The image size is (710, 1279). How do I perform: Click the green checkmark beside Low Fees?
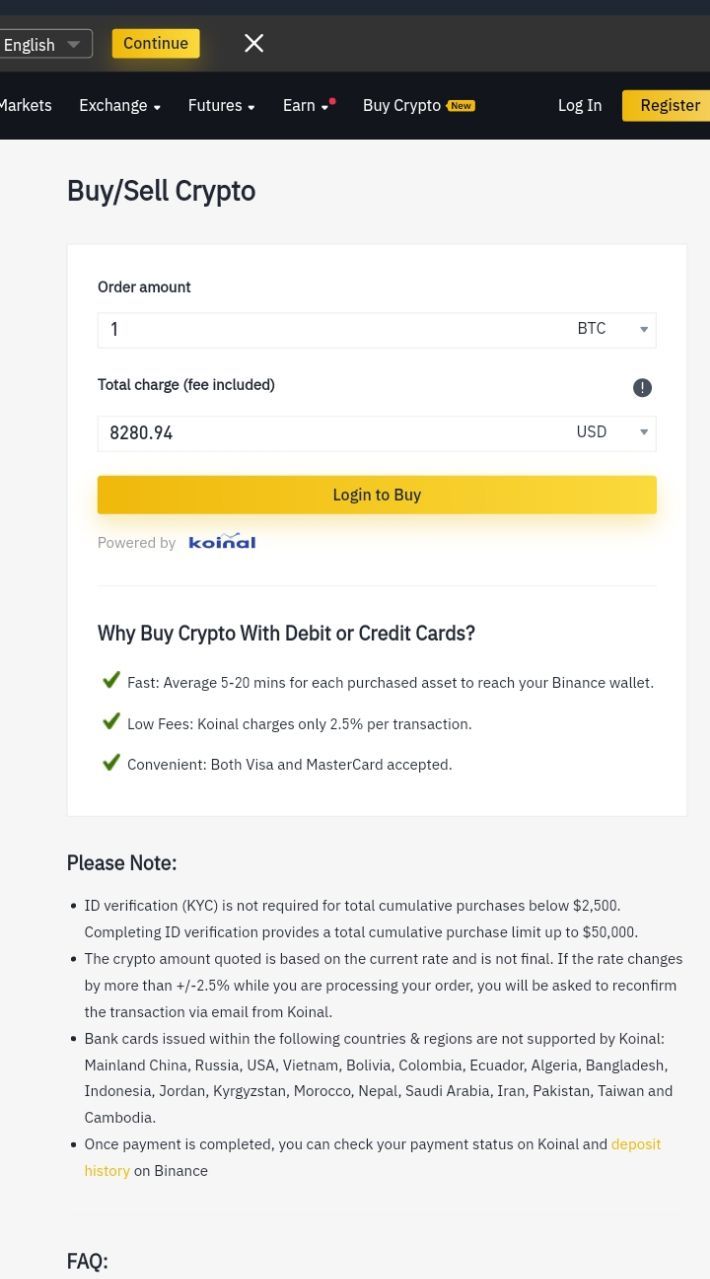point(111,722)
